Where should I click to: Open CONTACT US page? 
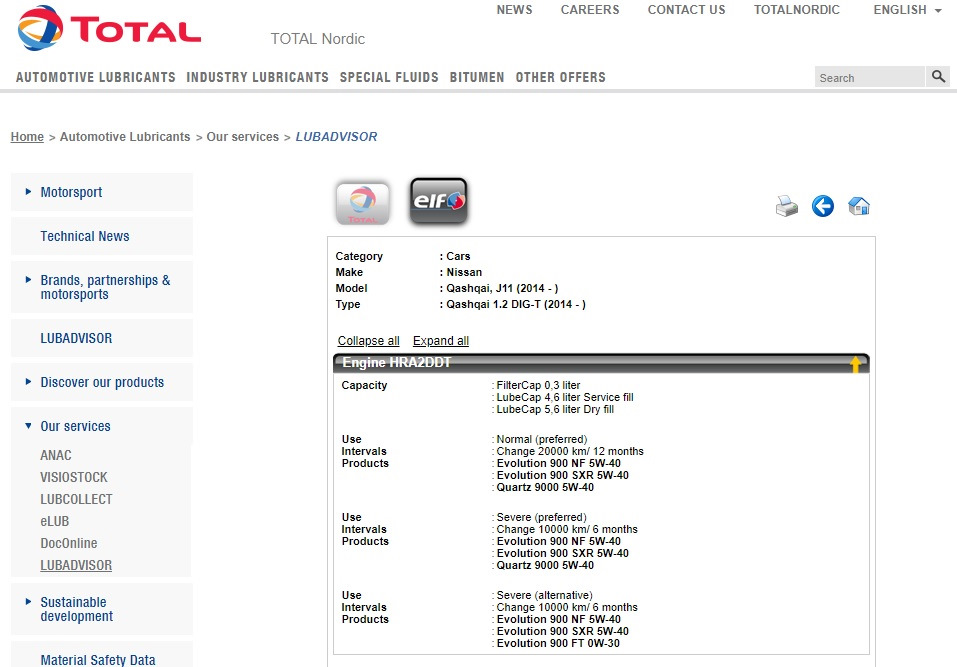(x=687, y=10)
